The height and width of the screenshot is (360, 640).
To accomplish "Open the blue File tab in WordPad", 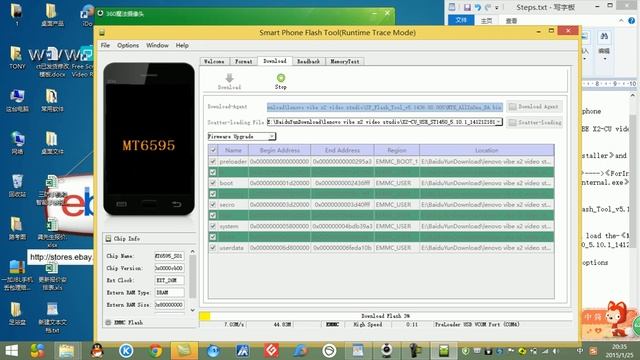I will click(461, 20).
